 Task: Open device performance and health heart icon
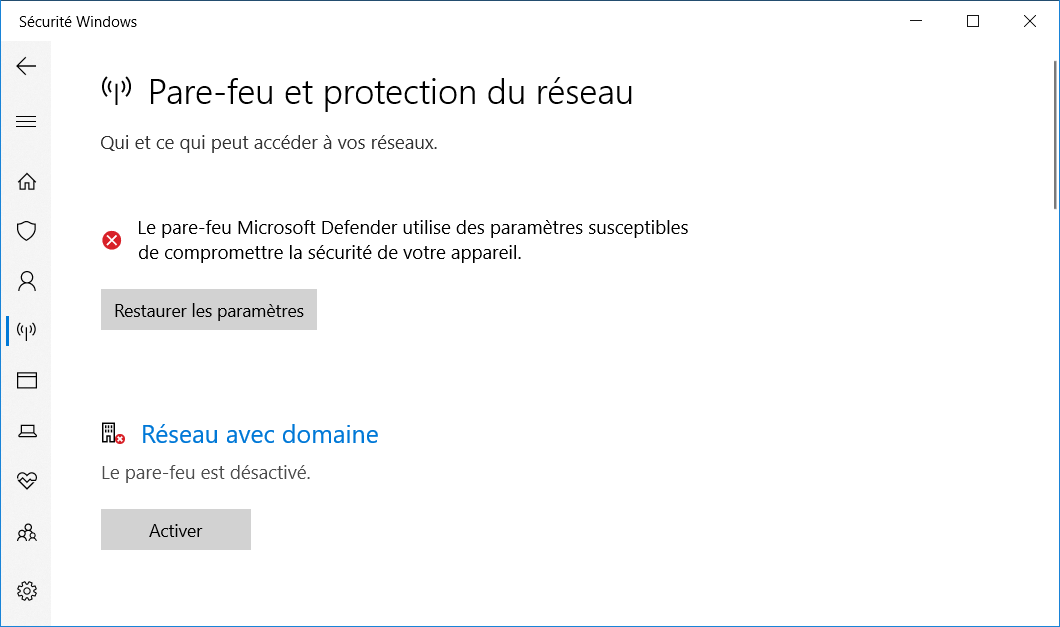click(26, 480)
